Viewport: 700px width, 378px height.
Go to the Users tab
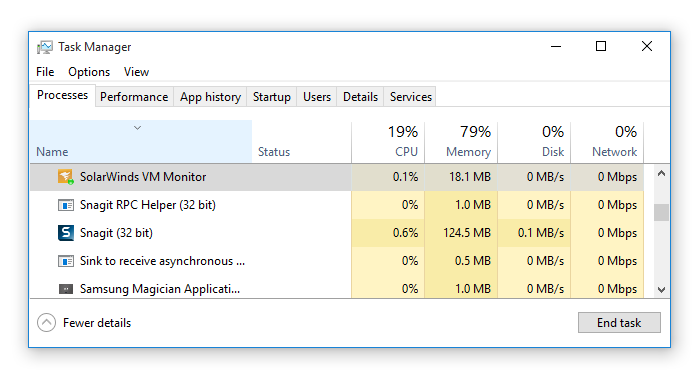click(317, 97)
